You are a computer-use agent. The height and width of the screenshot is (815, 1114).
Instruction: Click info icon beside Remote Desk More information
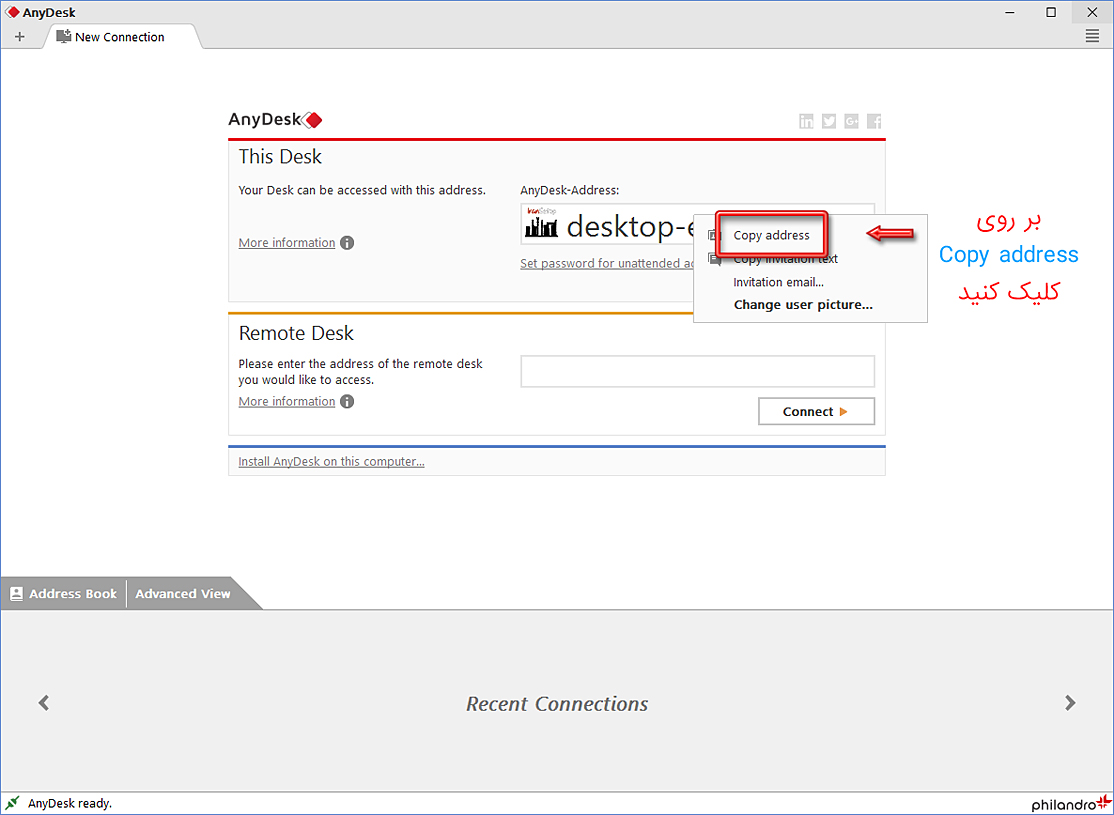347,402
